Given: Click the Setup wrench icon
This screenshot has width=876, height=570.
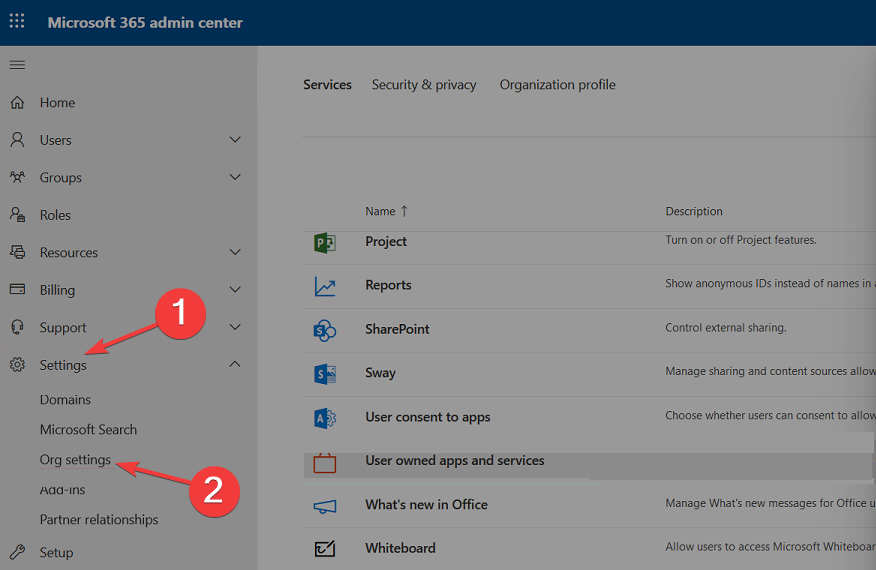Looking at the screenshot, I should (x=17, y=552).
